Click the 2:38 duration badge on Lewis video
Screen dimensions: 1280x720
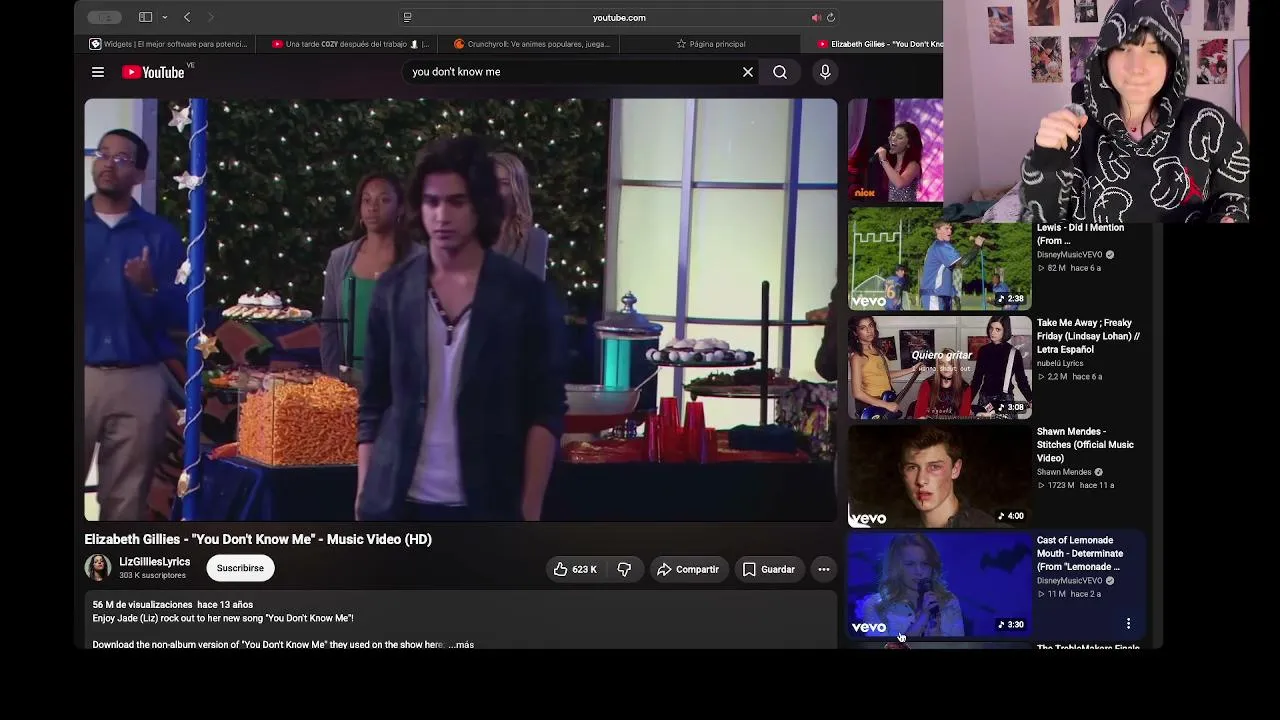1011,299
